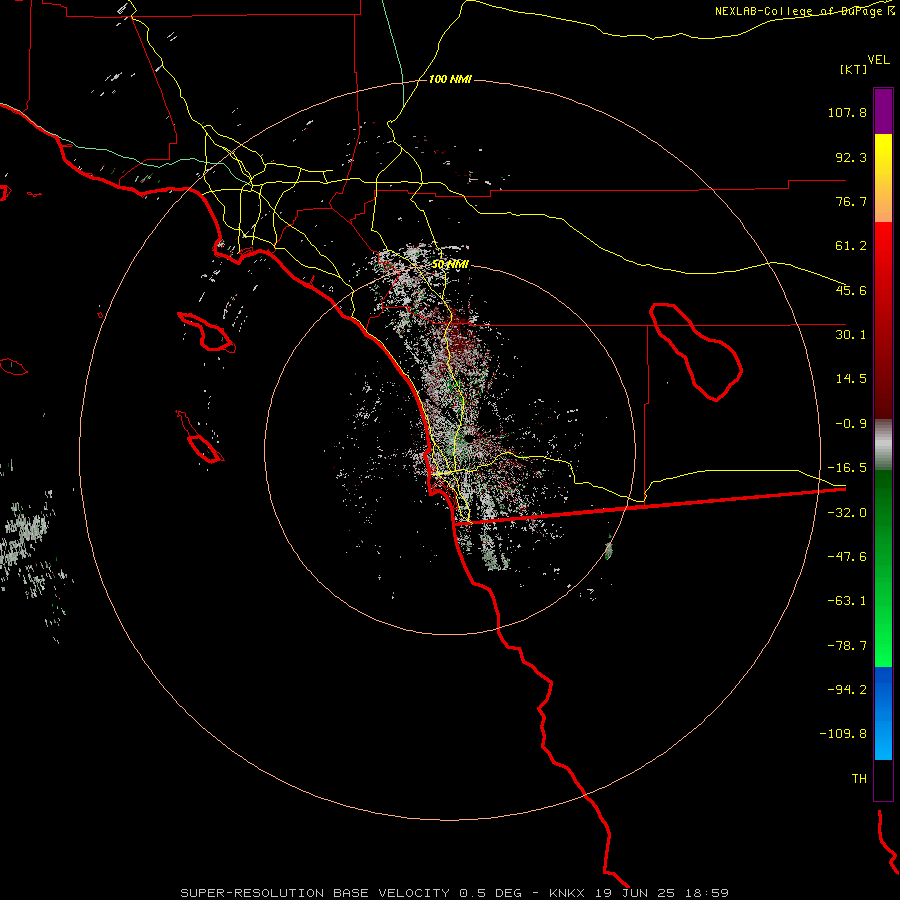Select the -32.0 scale value

point(847,513)
